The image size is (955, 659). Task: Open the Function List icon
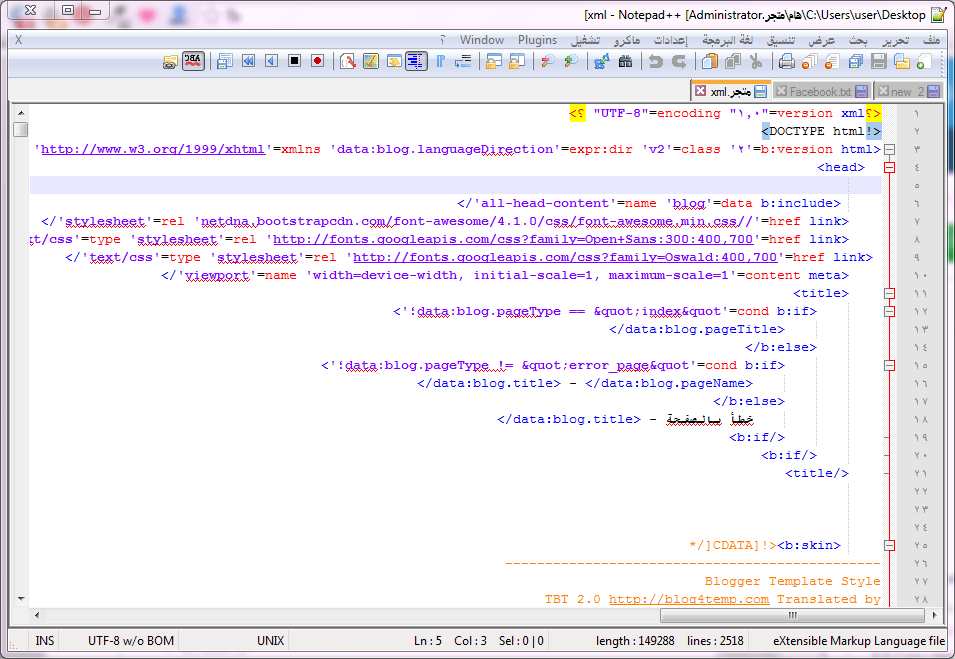click(x=348, y=61)
